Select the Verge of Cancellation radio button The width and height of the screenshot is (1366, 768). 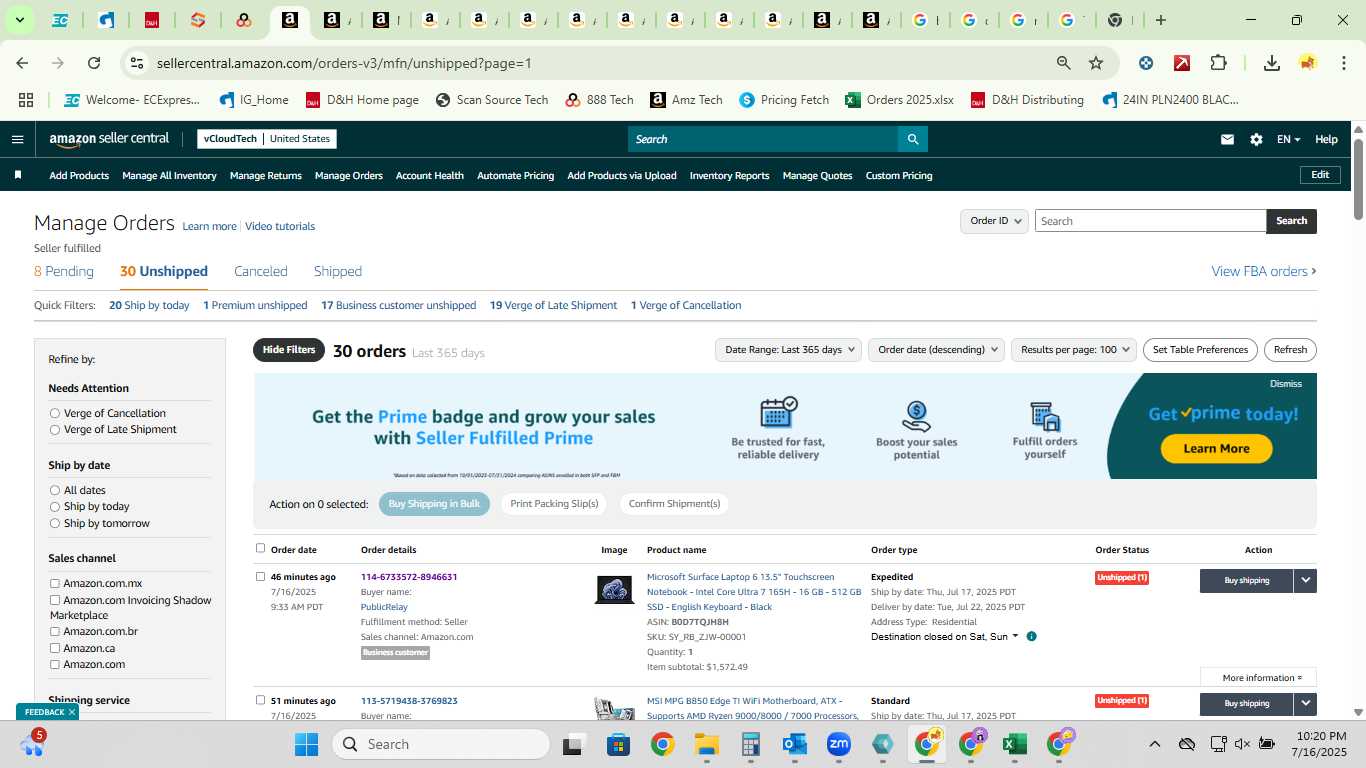[x=55, y=413]
